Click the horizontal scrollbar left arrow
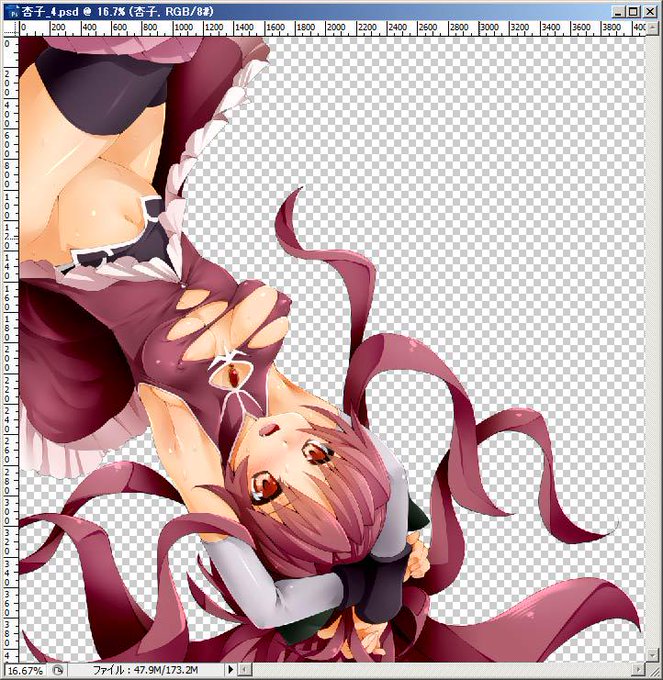Screen dimensions: 663x680 click(244, 670)
